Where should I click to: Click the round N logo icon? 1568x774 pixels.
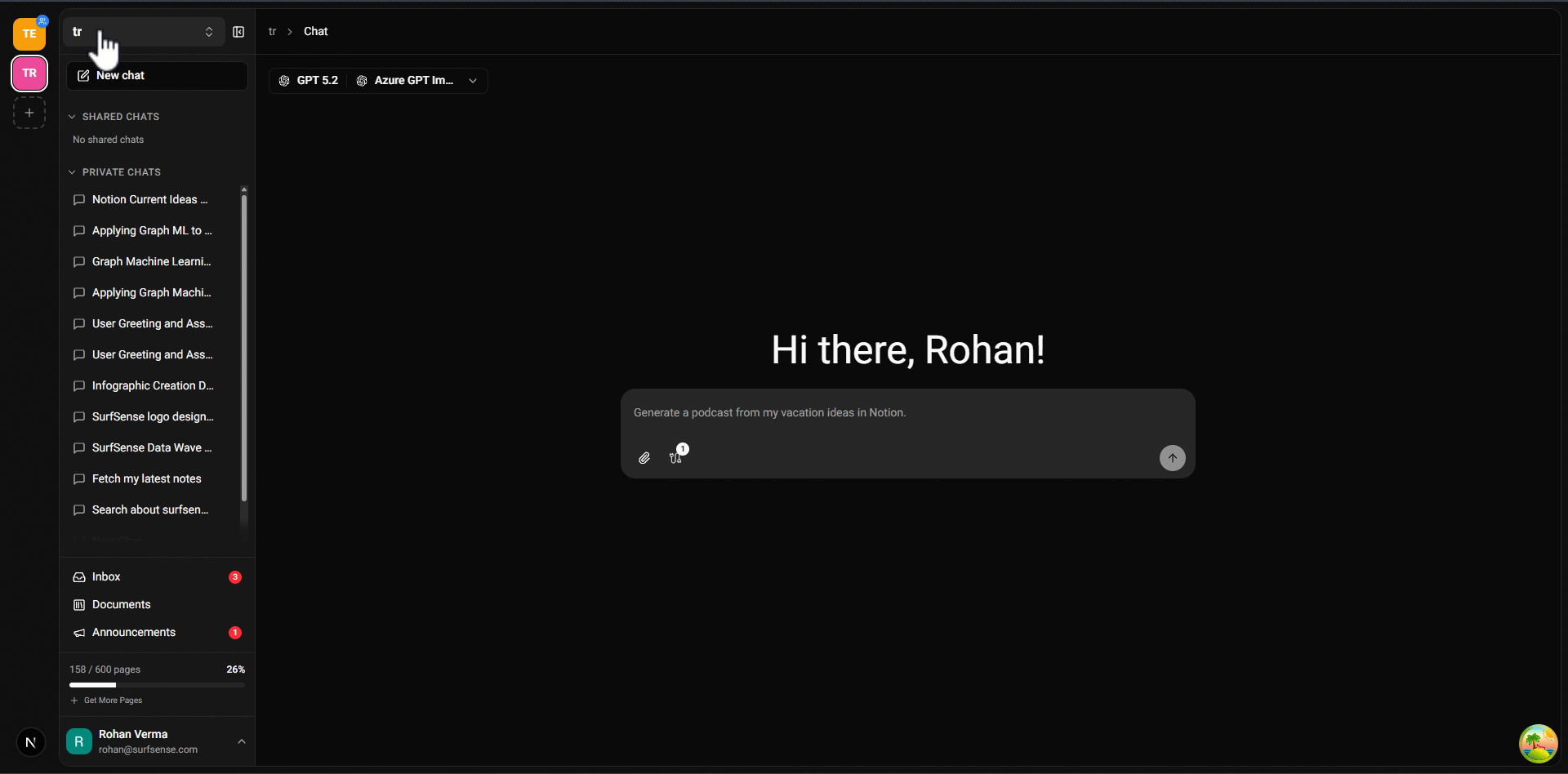point(31,742)
